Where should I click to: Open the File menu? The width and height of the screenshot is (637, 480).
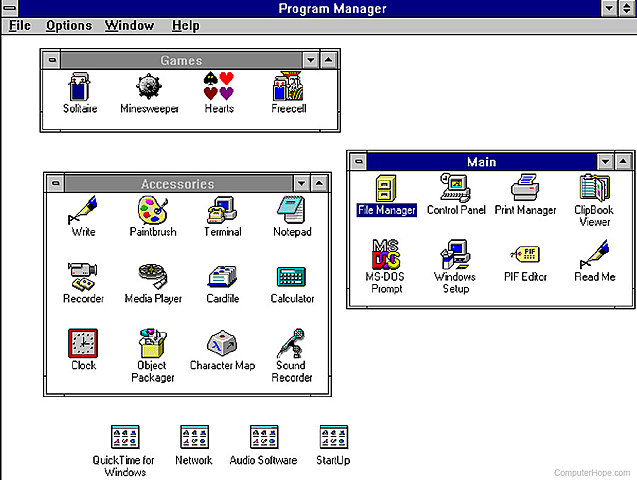click(20, 26)
